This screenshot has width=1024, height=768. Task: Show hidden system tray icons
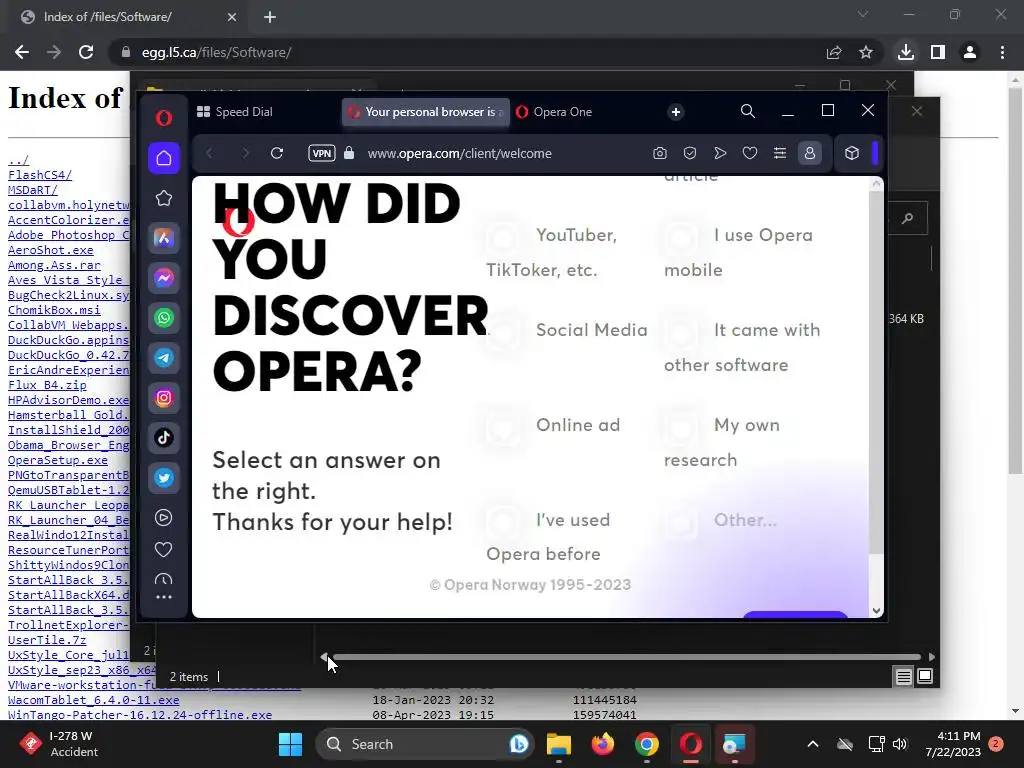point(813,744)
